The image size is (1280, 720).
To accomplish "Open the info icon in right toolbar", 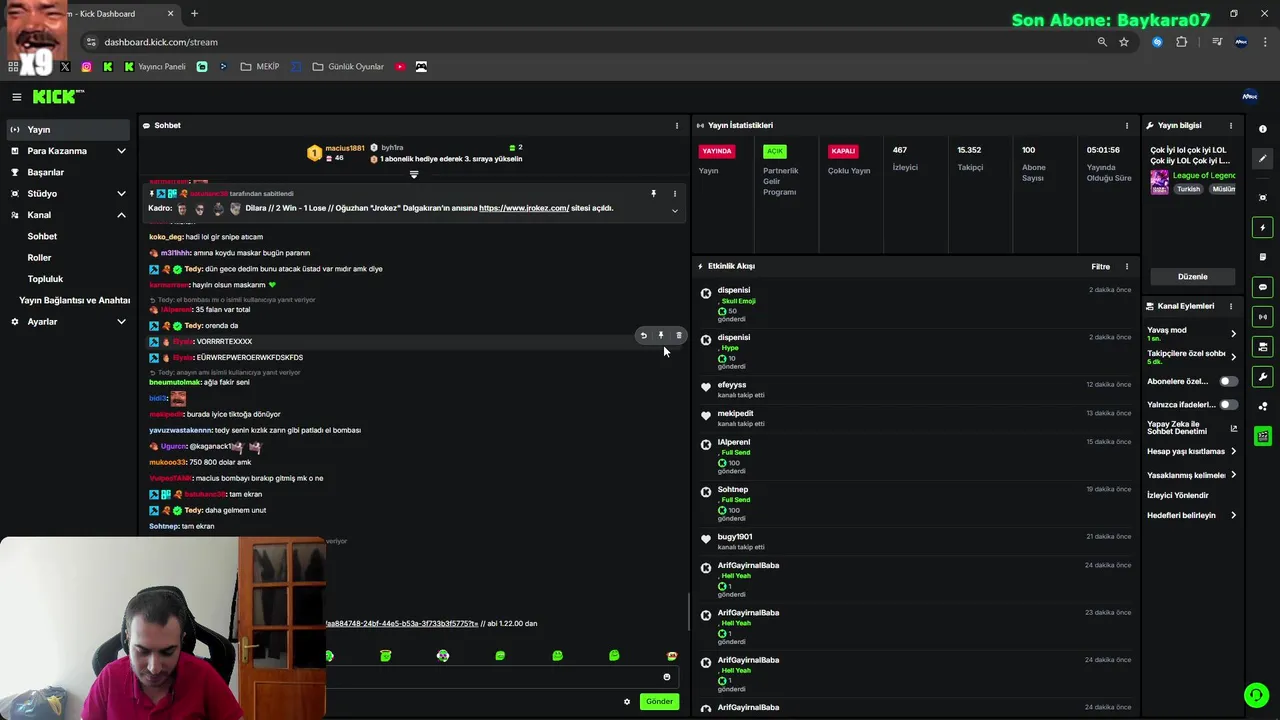I will coord(1263,129).
